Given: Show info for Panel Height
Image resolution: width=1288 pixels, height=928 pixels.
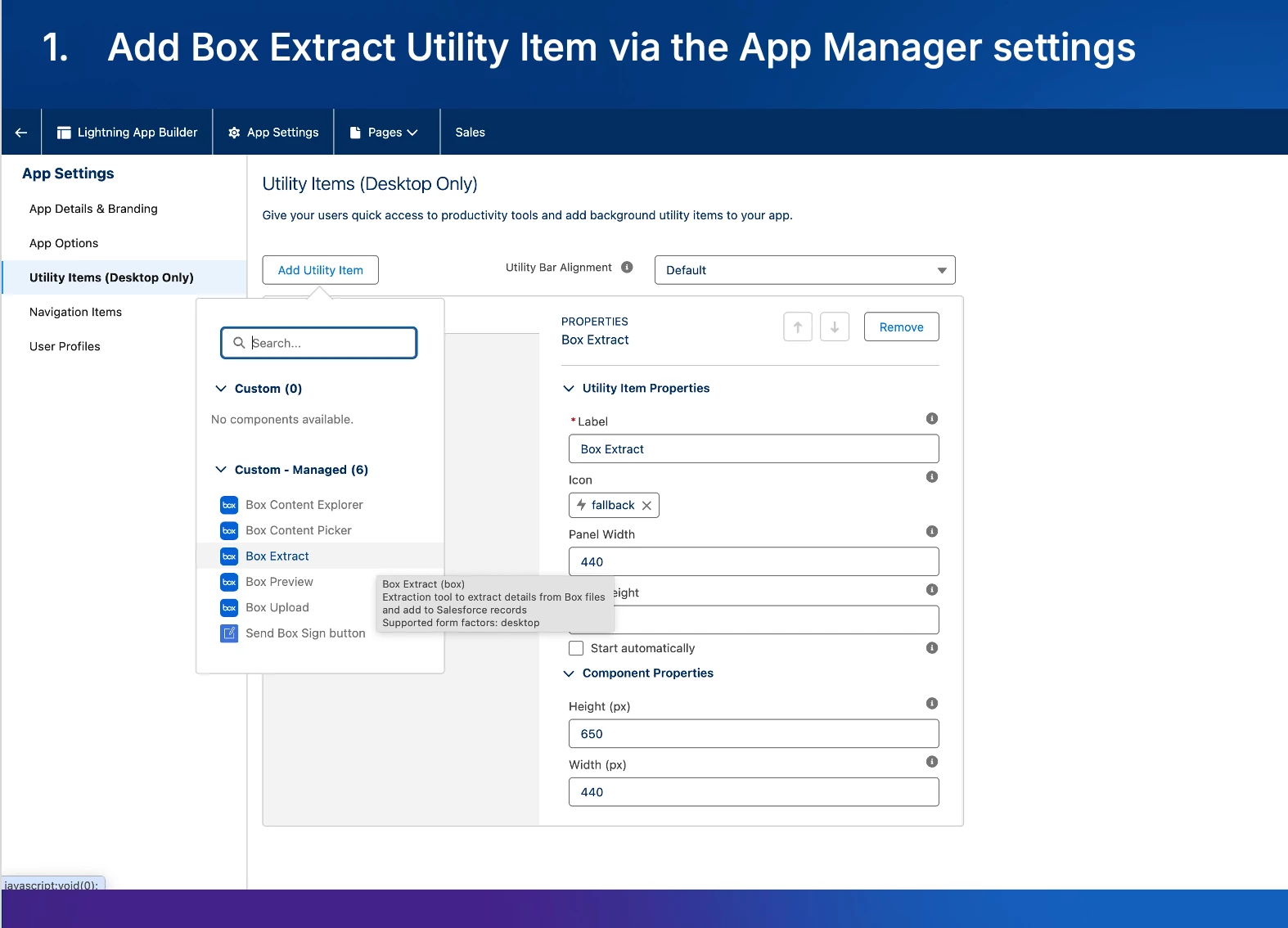Looking at the screenshot, I should tap(932, 589).
